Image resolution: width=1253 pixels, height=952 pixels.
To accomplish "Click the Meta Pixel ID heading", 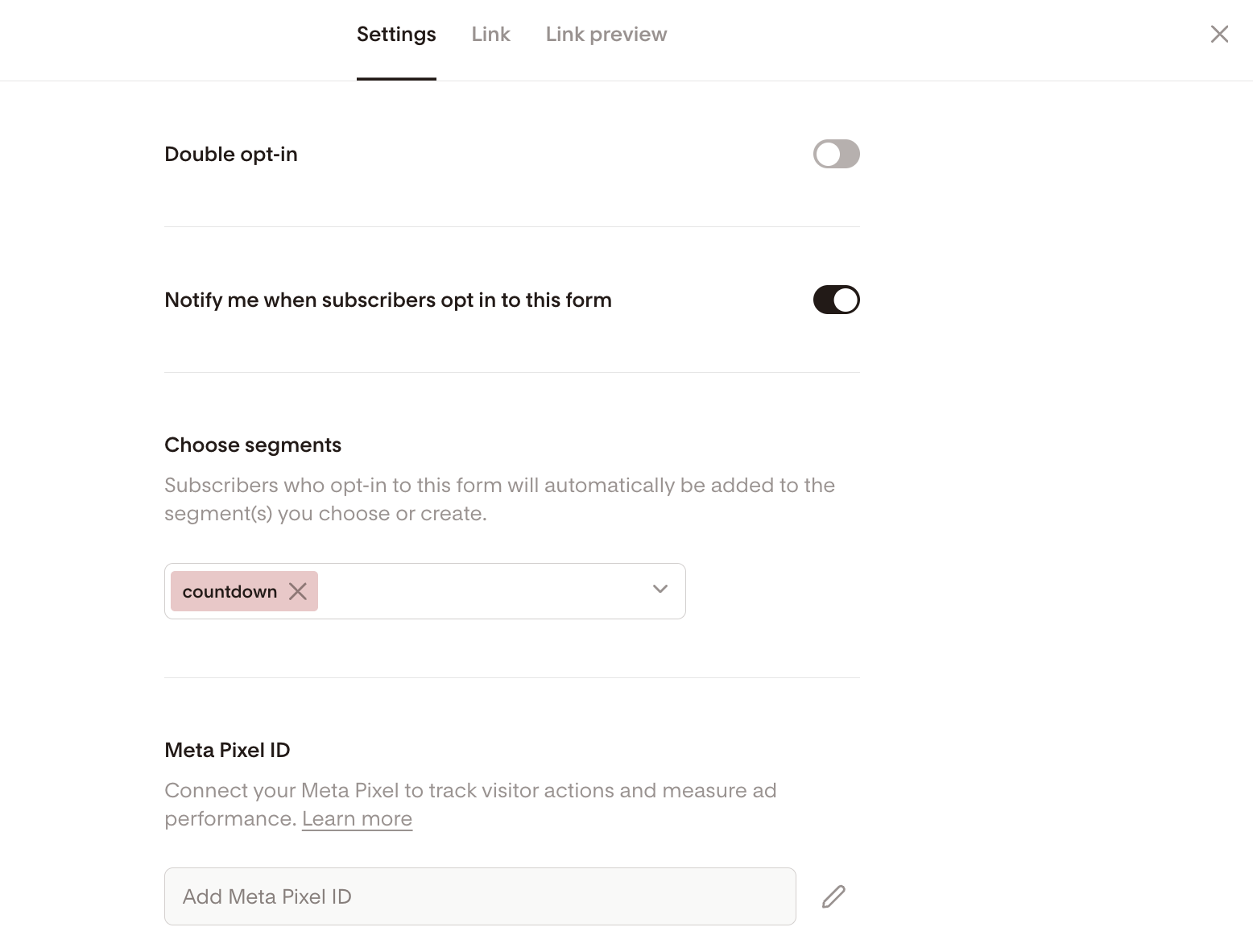I will 227,751.
